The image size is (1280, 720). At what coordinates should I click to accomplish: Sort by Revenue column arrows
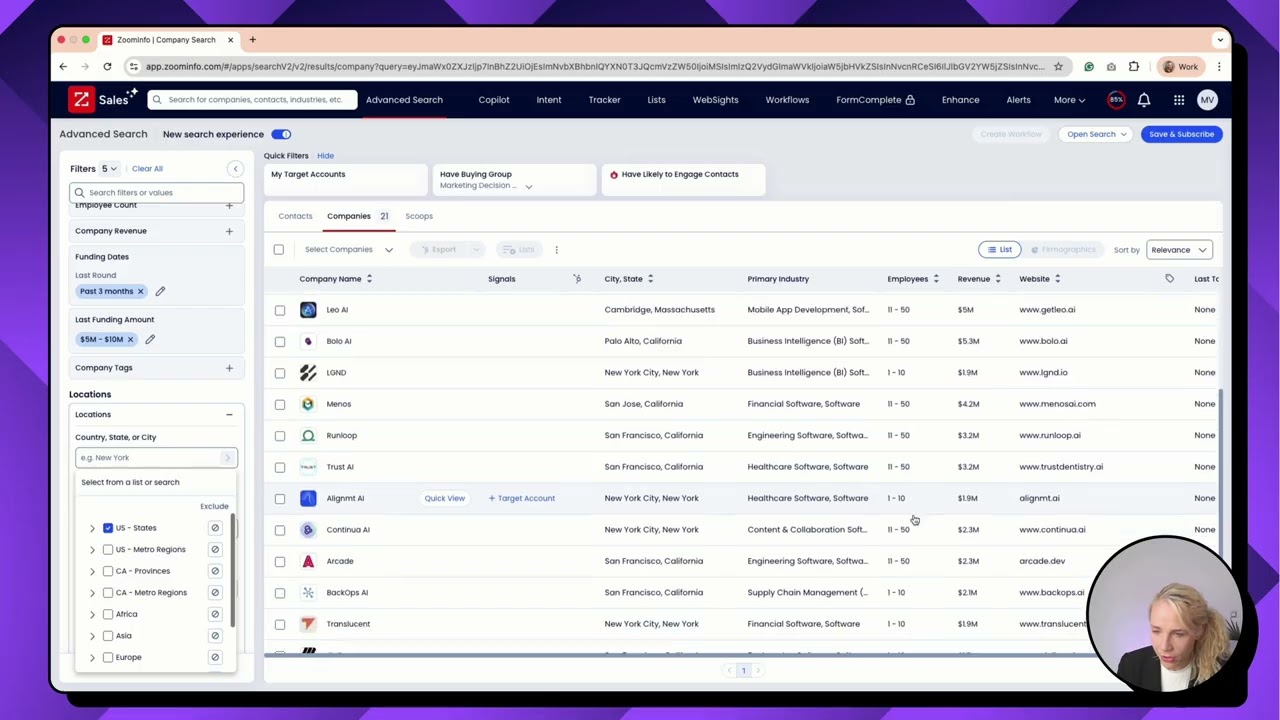point(998,279)
